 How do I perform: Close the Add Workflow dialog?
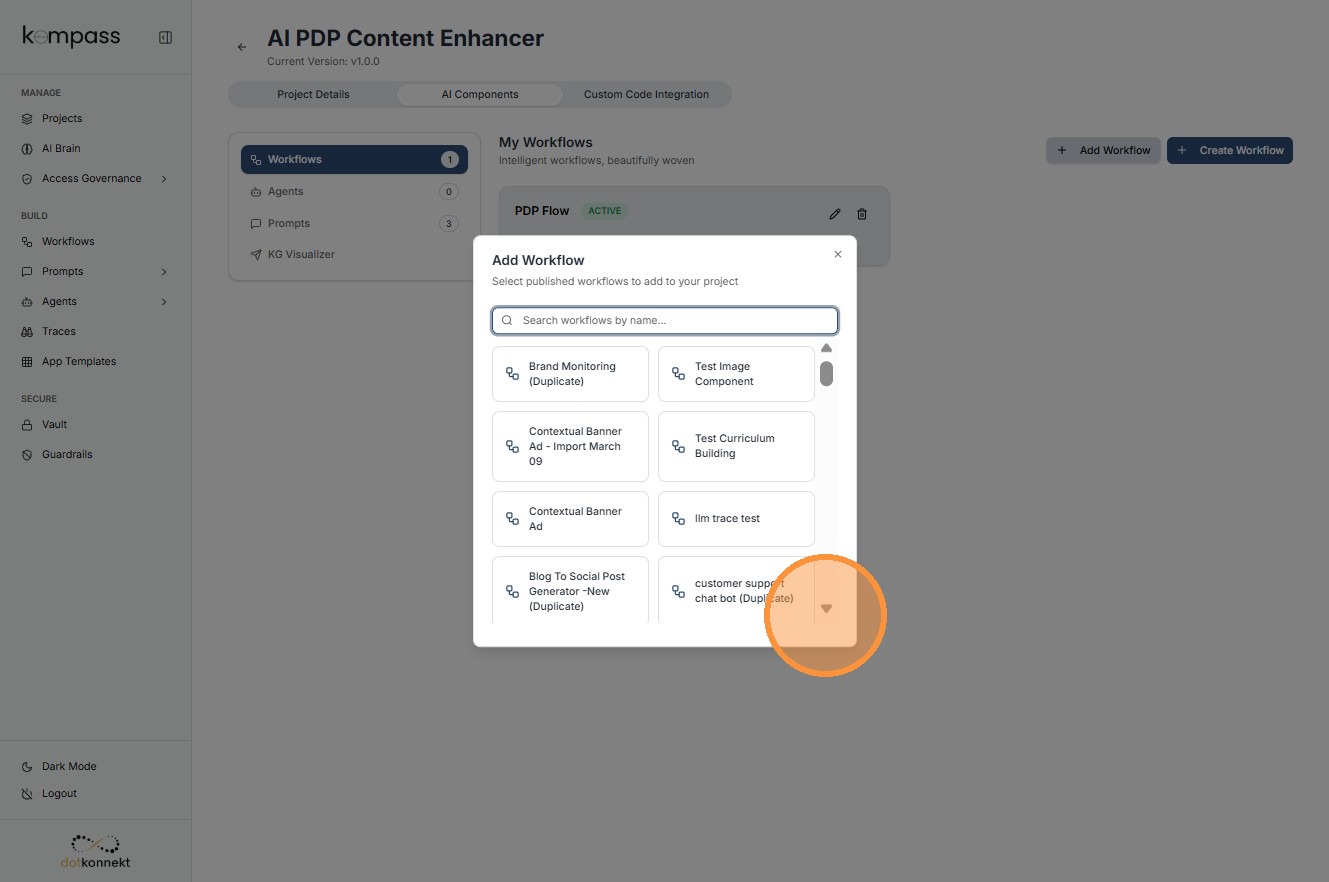838,254
